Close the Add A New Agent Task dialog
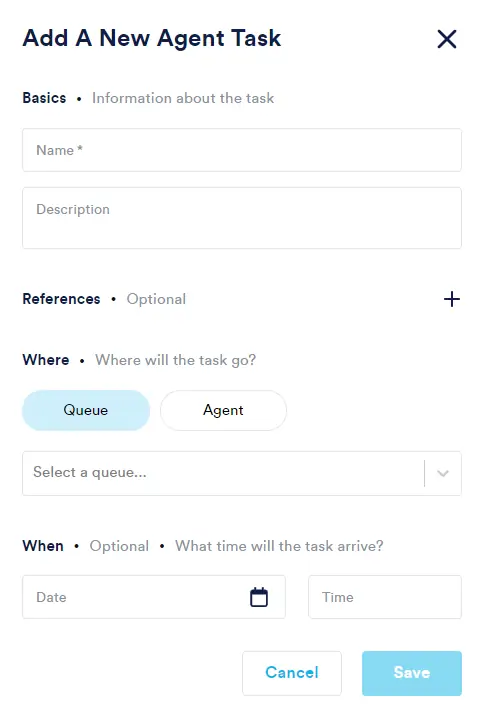This screenshot has width=480, height=712. [447, 39]
